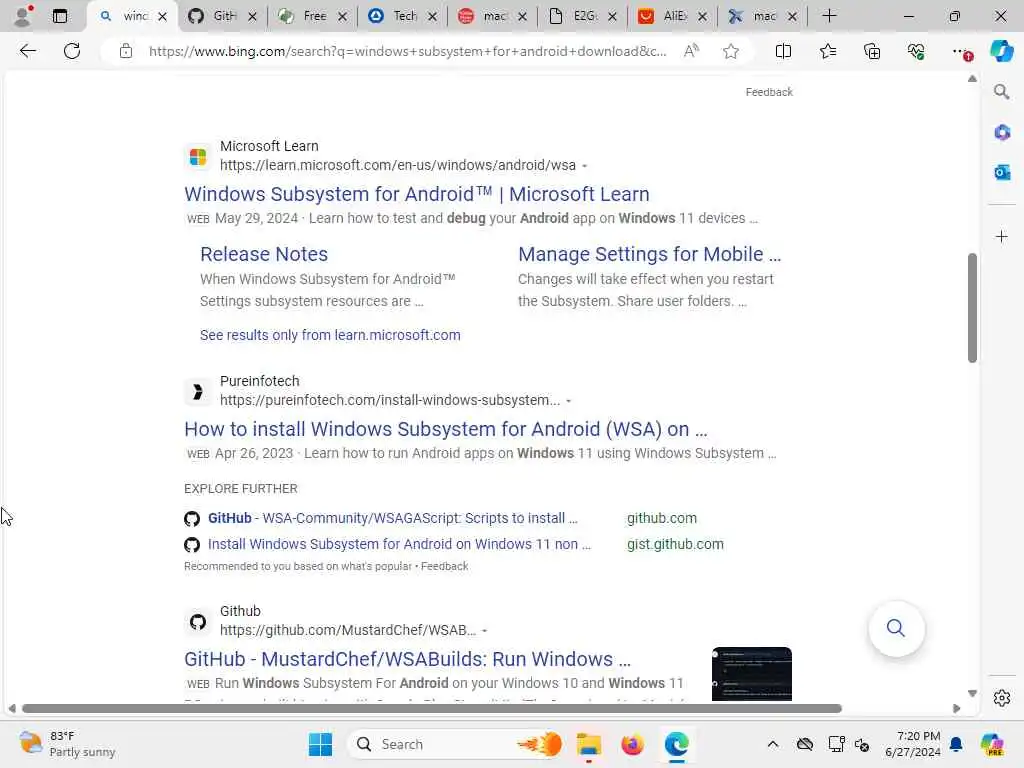Click the vertical scrollbar thumb
Screen dimensions: 1024x768
[x=972, y=308]
